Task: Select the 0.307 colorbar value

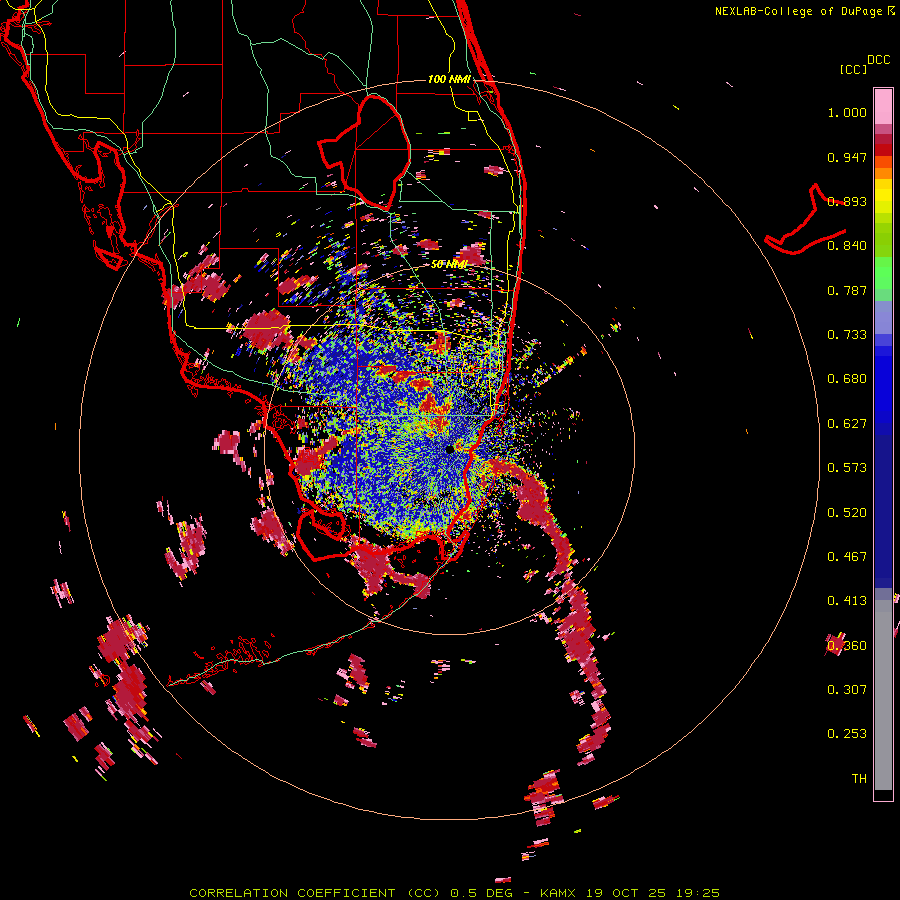Action: [847, 690]
